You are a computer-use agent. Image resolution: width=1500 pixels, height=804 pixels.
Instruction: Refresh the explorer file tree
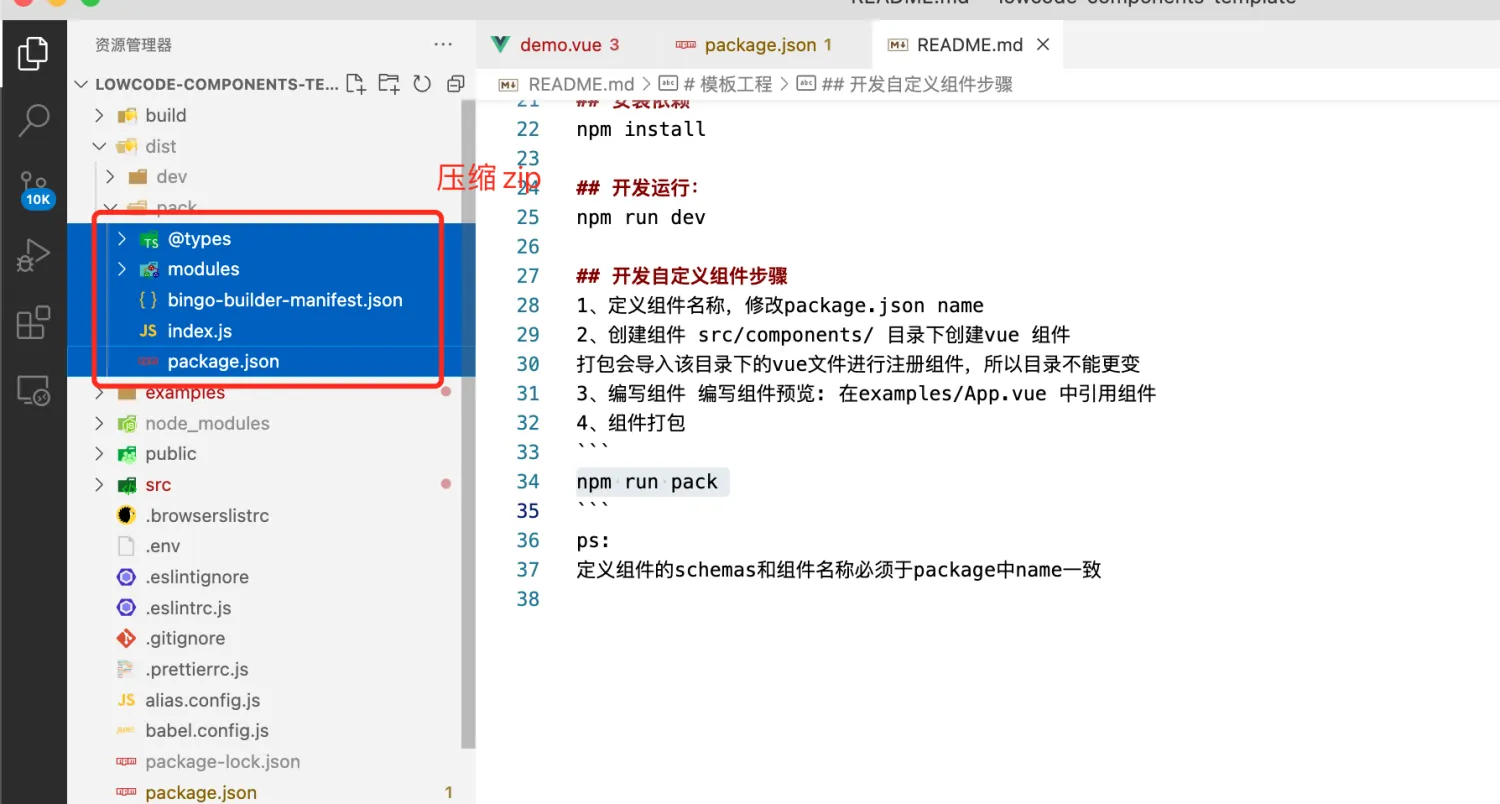pyautogui.click(x=422, y=84)
